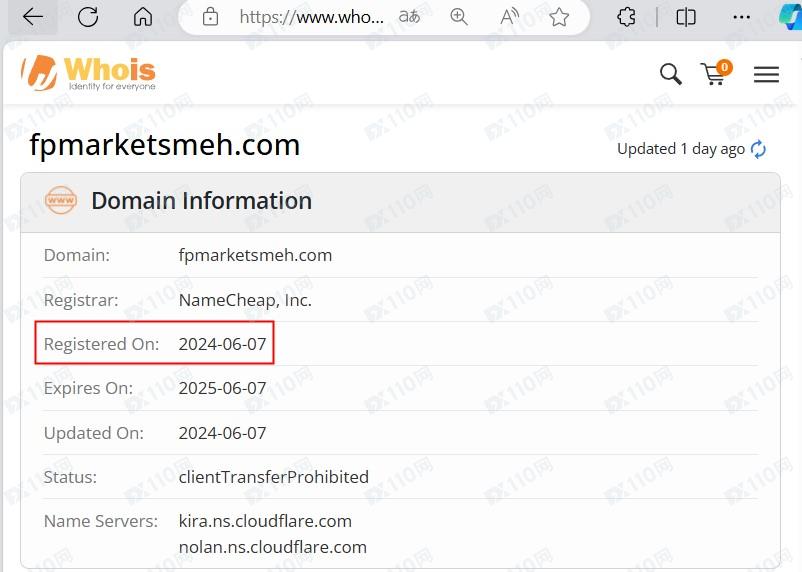The width and height of the screenshot is (802, 572).
Task: Click the Whois logo
Action: 89,73
